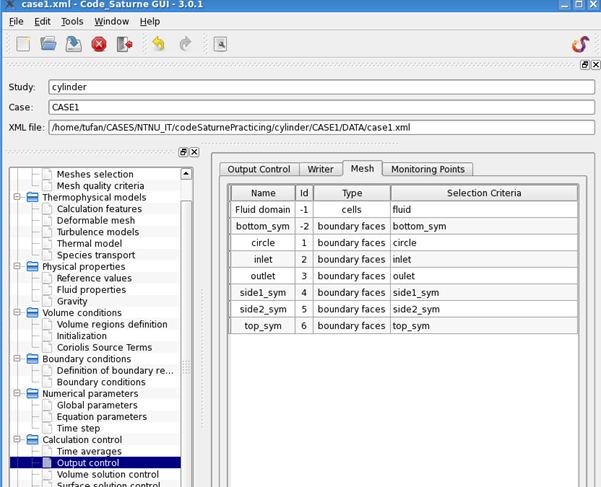Click the magnifier page search icon

point(220,44)
